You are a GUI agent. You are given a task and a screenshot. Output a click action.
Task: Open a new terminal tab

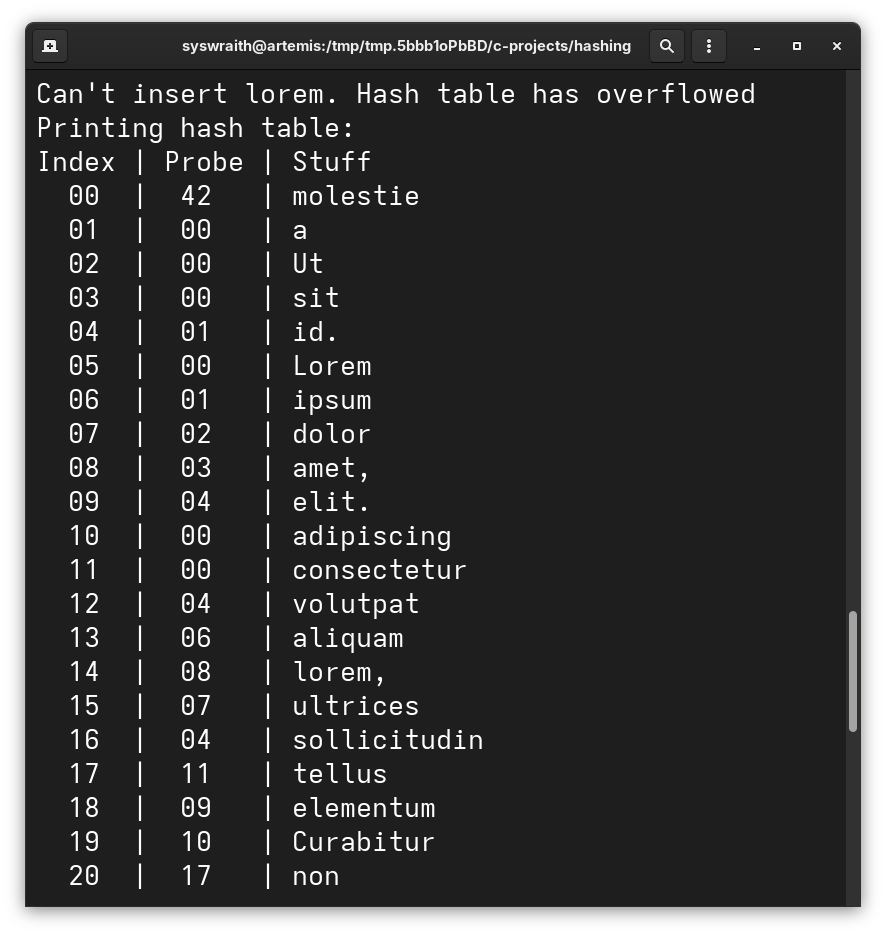[50, 46]
